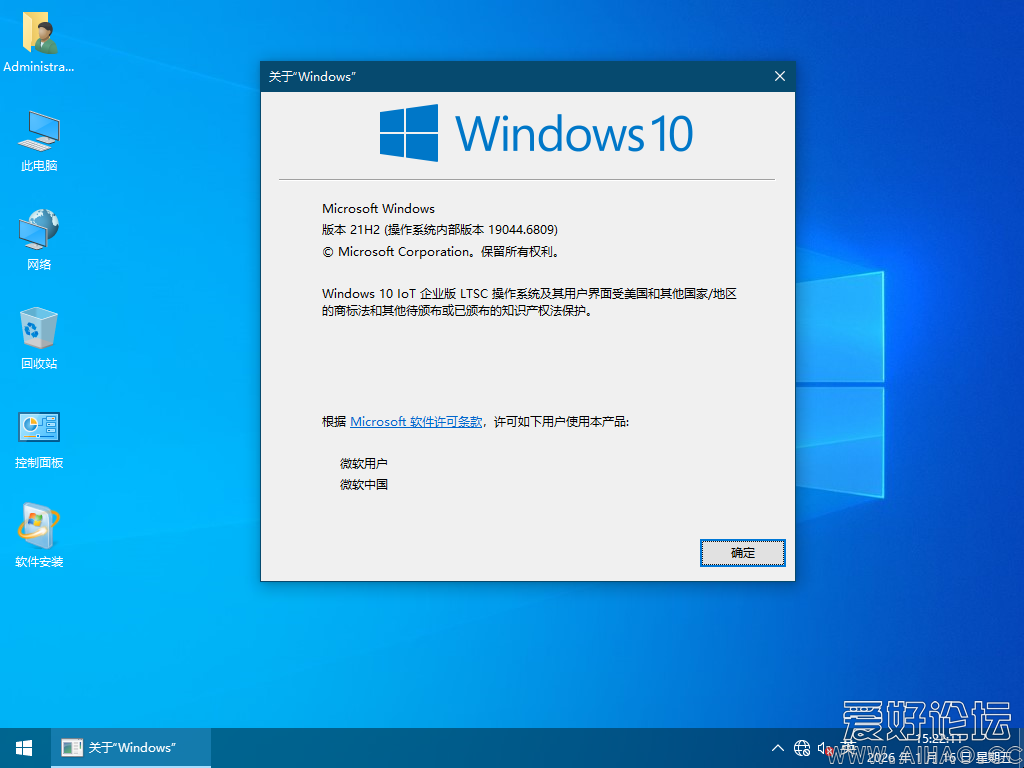This screenshot has height=768, width=1024.
Task: Open the Windows Start menu
Action: tap(25, 748)
